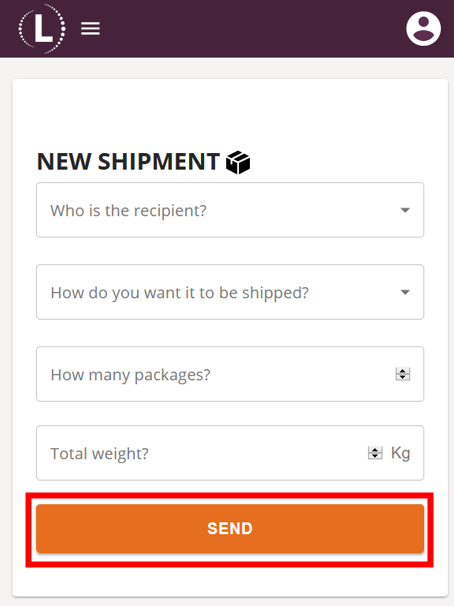Focus the 'Total weight?' input field
The height and width of the screenshot is (606, 454).
coord(230,453)
